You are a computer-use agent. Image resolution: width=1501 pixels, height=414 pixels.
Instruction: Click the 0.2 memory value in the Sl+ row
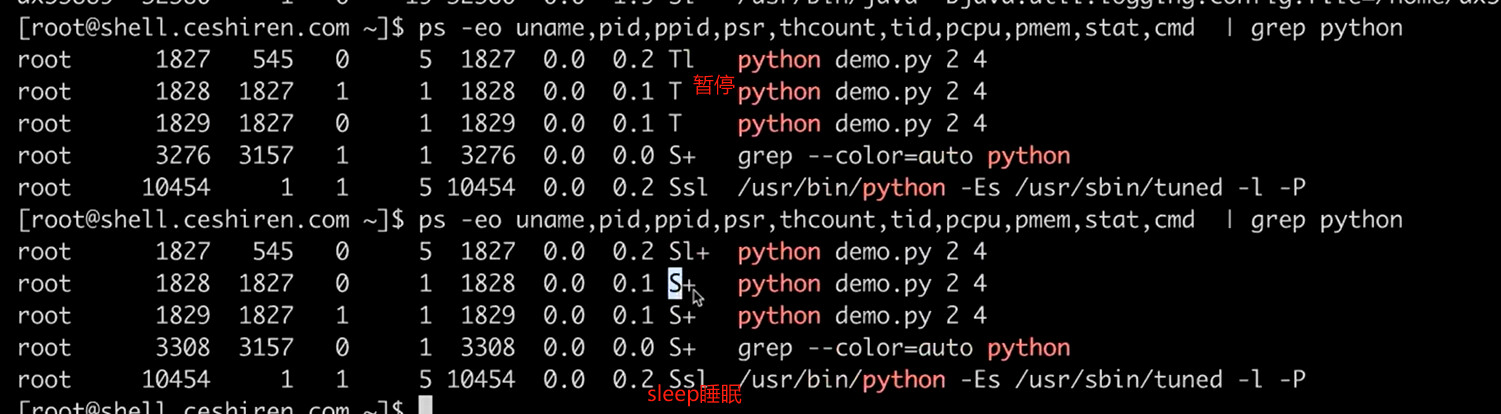(x=633, y=252)
